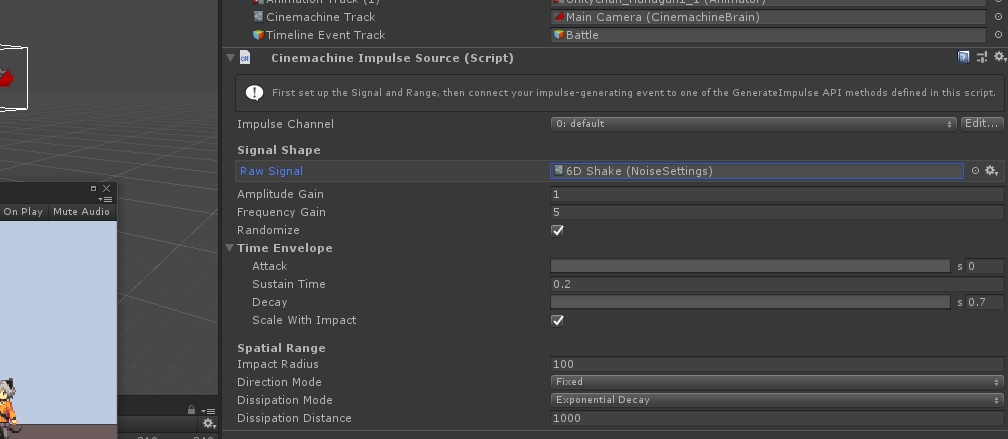The width and height of the screenshot is (1008, 439).
Task: Toggle the Randomize checkbox
Action: coord(557,230)
